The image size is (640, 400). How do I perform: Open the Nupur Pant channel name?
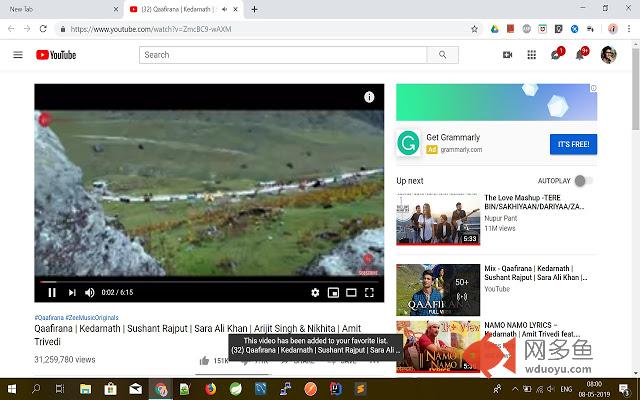pyautogui.click(x=501, y=218)
